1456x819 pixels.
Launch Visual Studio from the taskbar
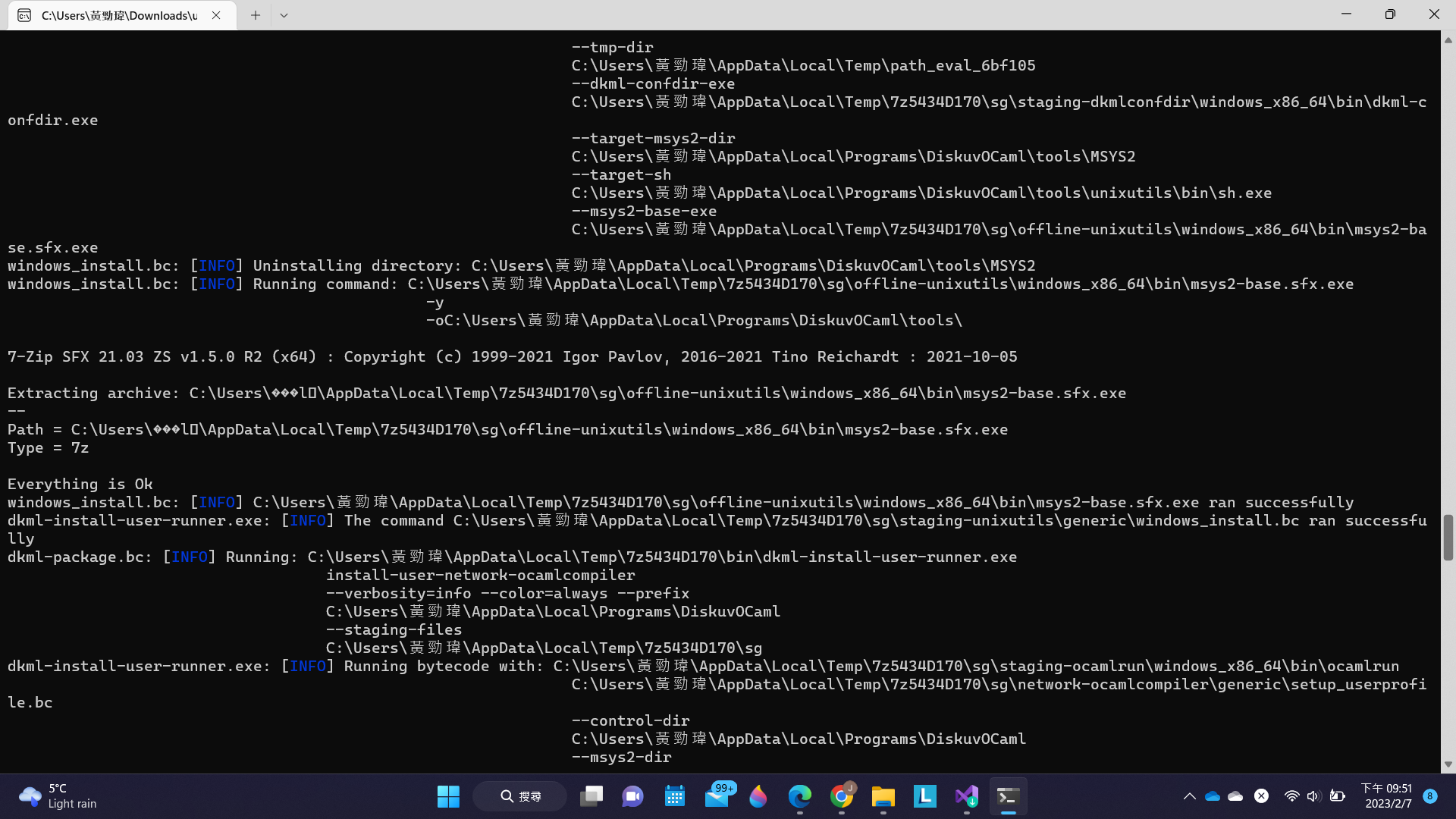pyautogui.click(x=965, y=796)
